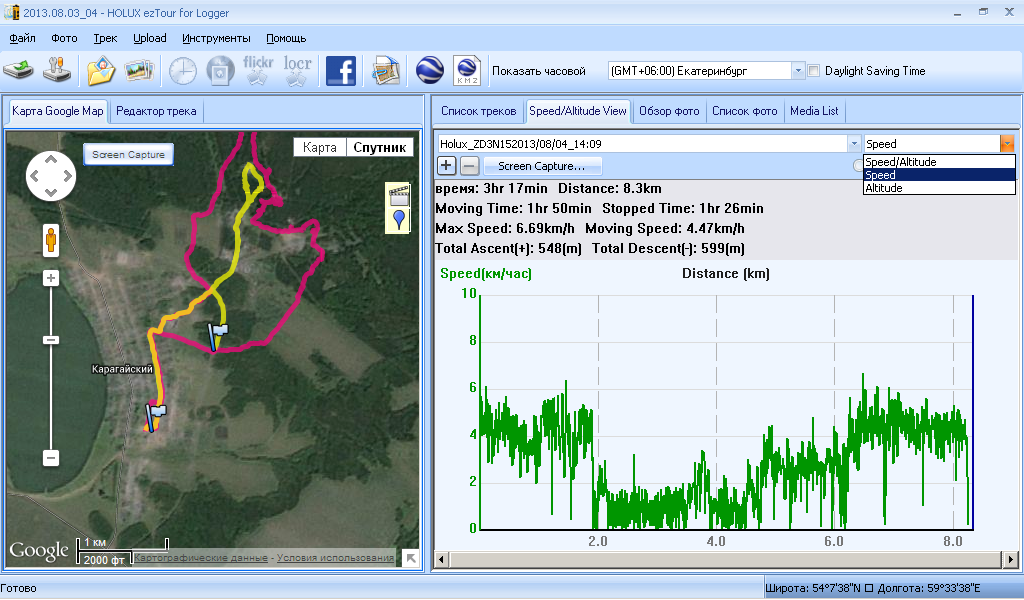Click the Карагайский place label on map
The width and height of the screenshot is (1024, 600).
point(122,369)
